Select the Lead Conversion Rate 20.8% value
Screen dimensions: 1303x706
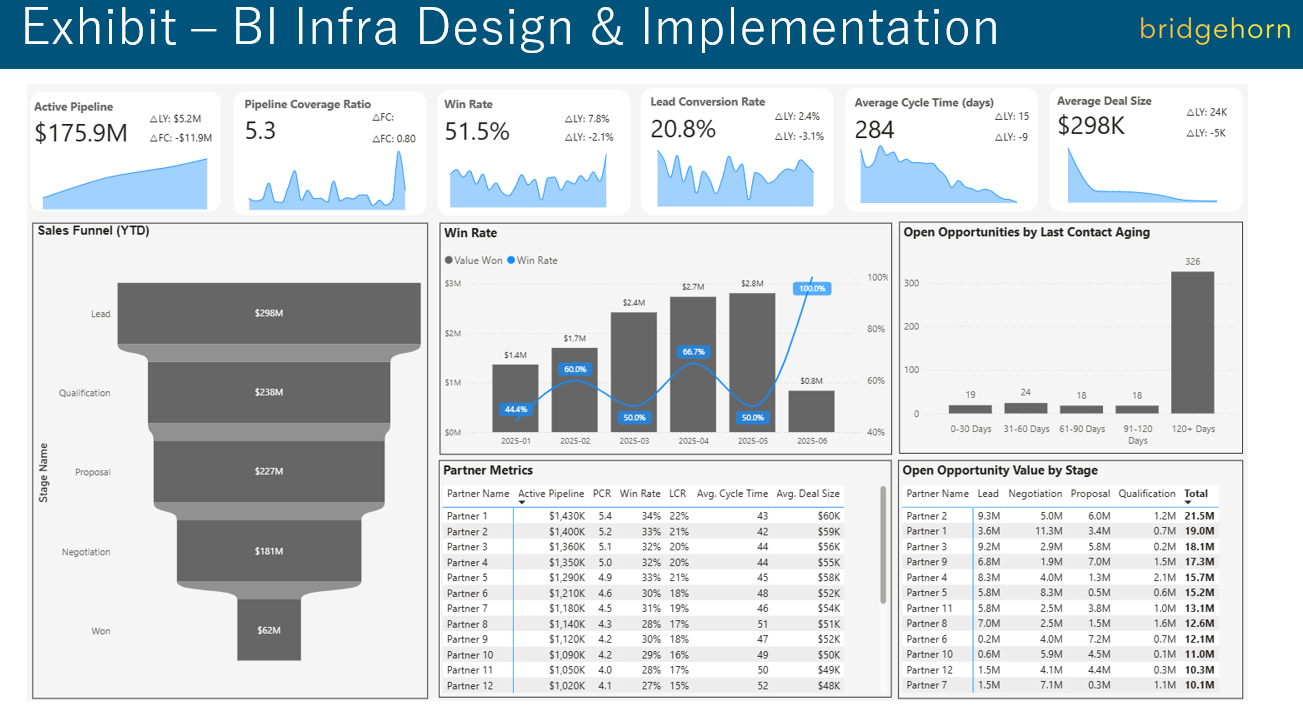pos(683,129)
